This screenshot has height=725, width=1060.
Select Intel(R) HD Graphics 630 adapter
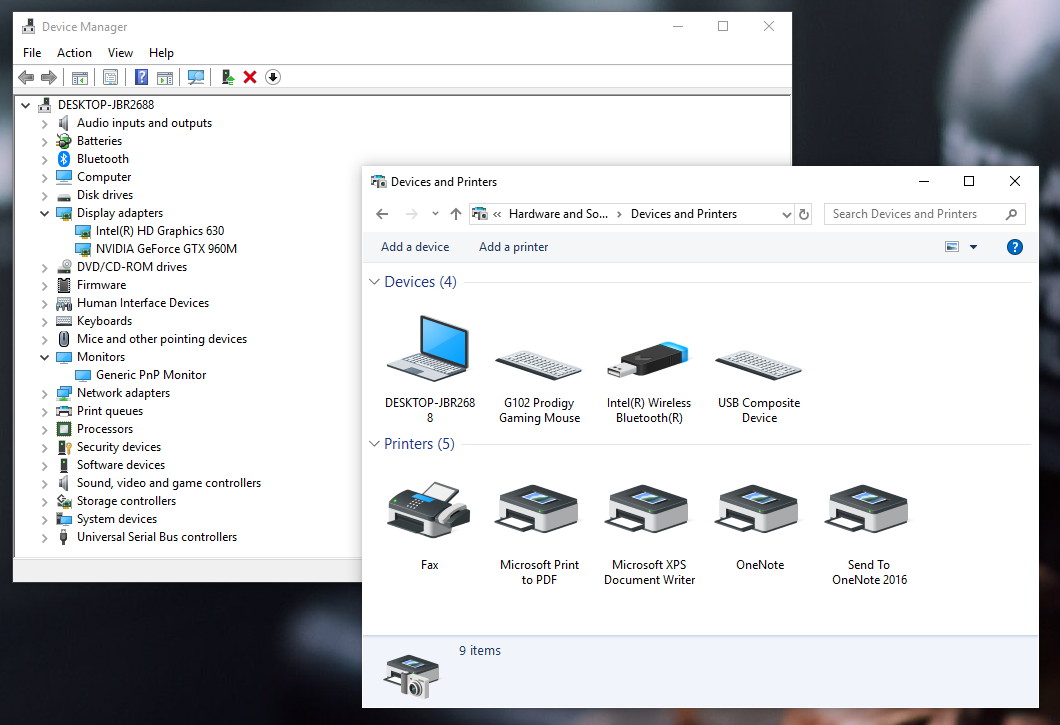(x=160, y=231)
